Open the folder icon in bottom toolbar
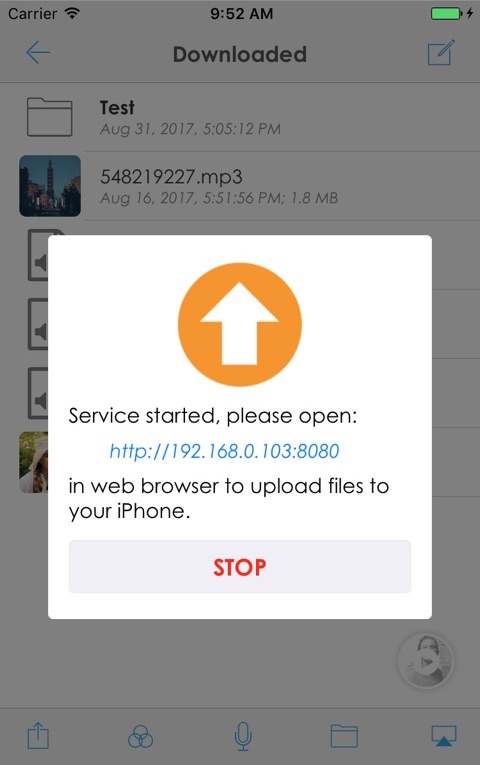 344,736
